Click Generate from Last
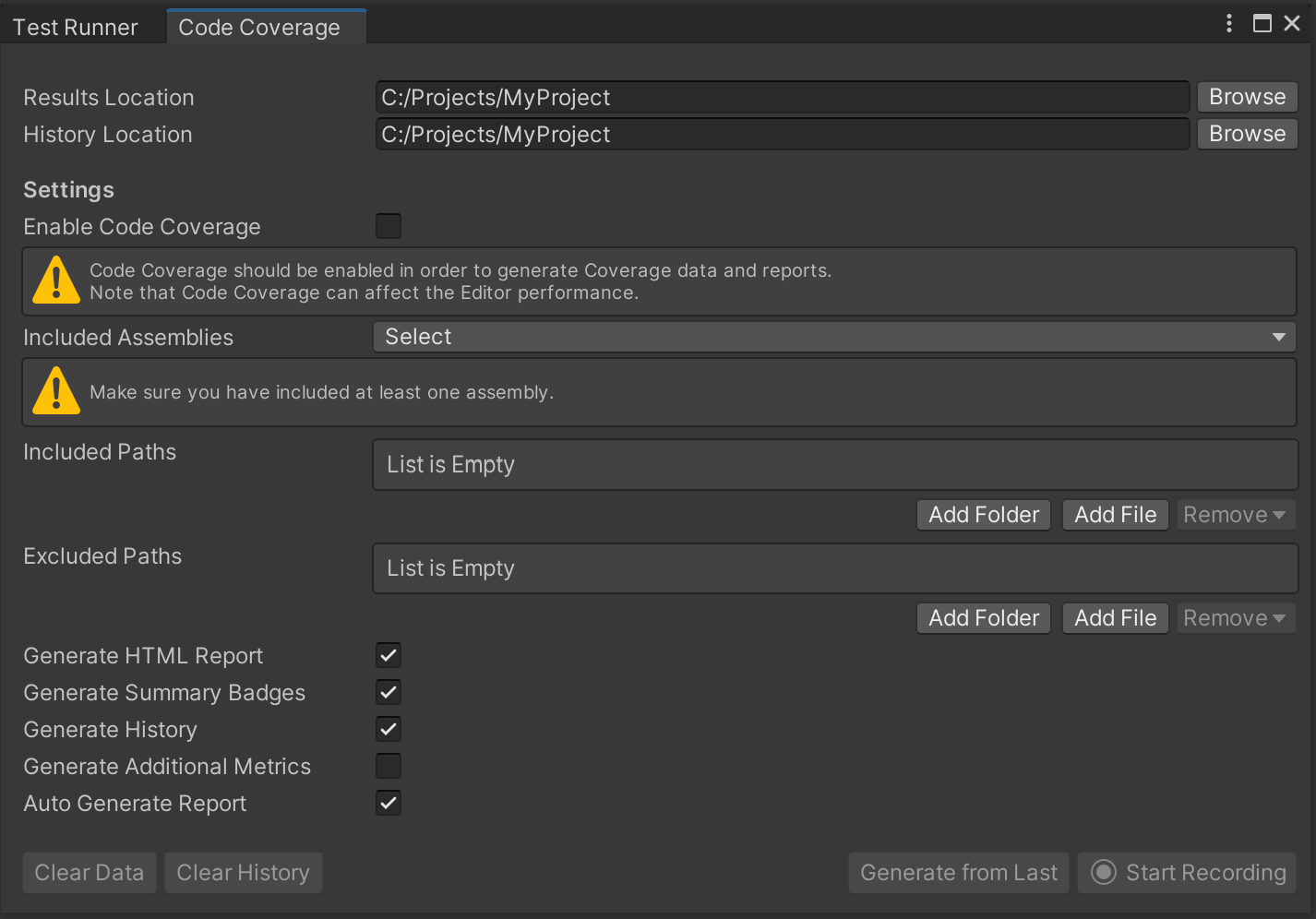This screenshot has height=919, width=1316. (958, 872)
